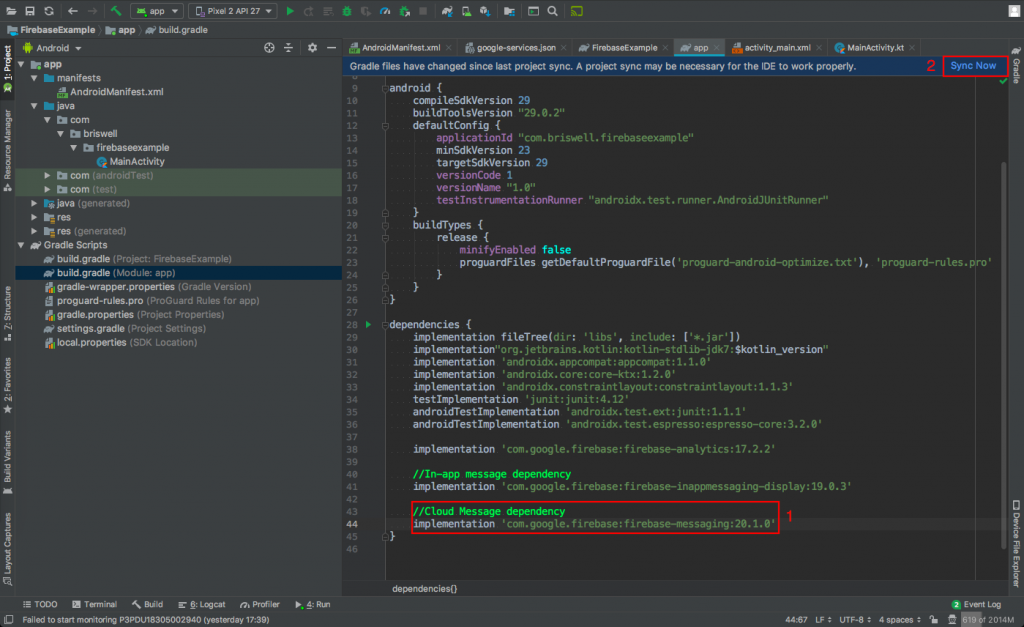The image size is (1024, 627).
Task: Open the Search Everywhere magnifier icon
Action: 554,11
